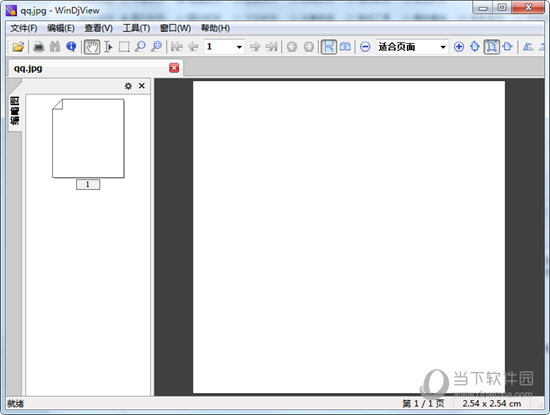Toggle fit page zoom mode
Image resolution: width=550 pixels, height=415 pixels.
(x=491, y=47)
